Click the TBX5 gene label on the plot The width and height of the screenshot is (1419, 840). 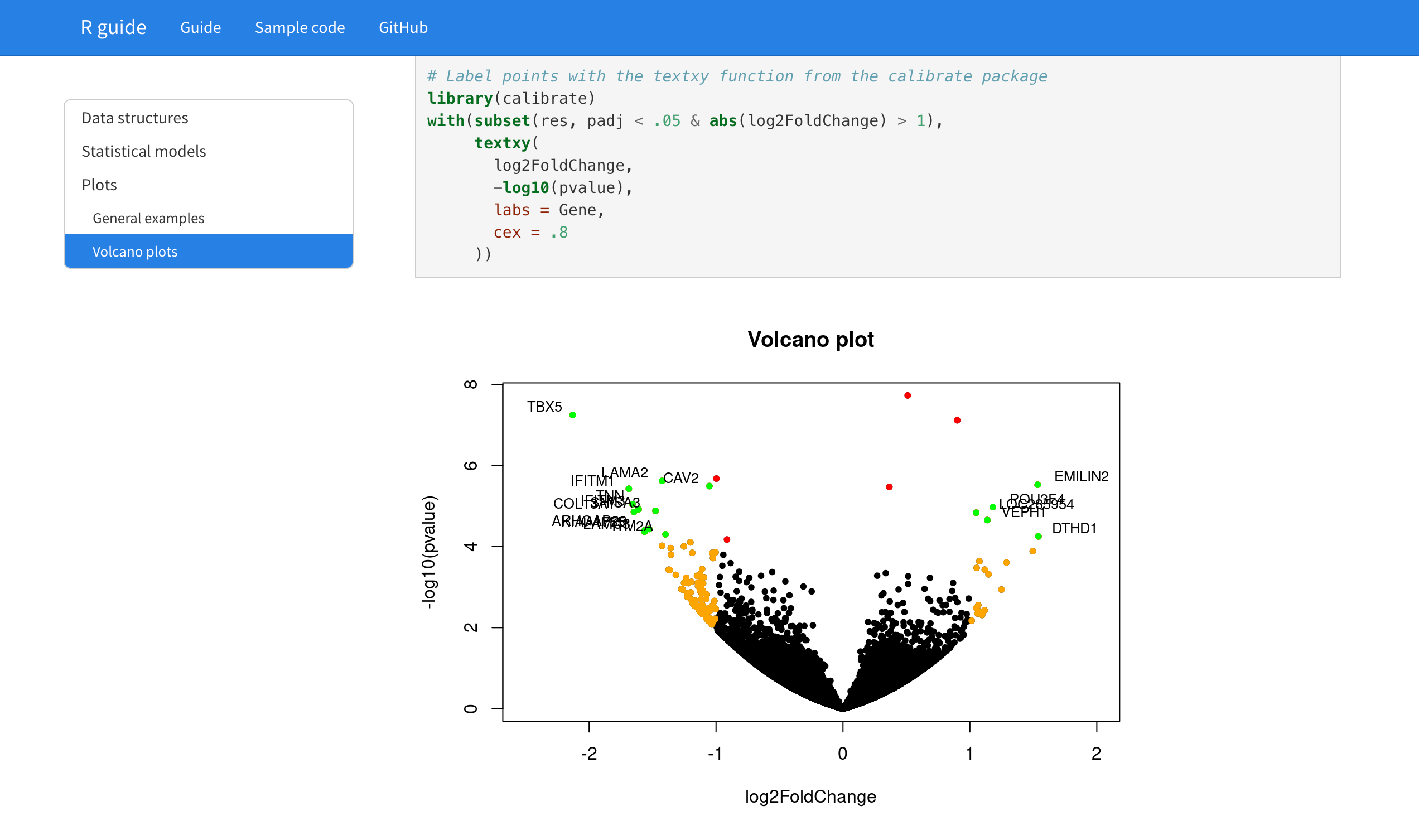(x=544, y=407)
